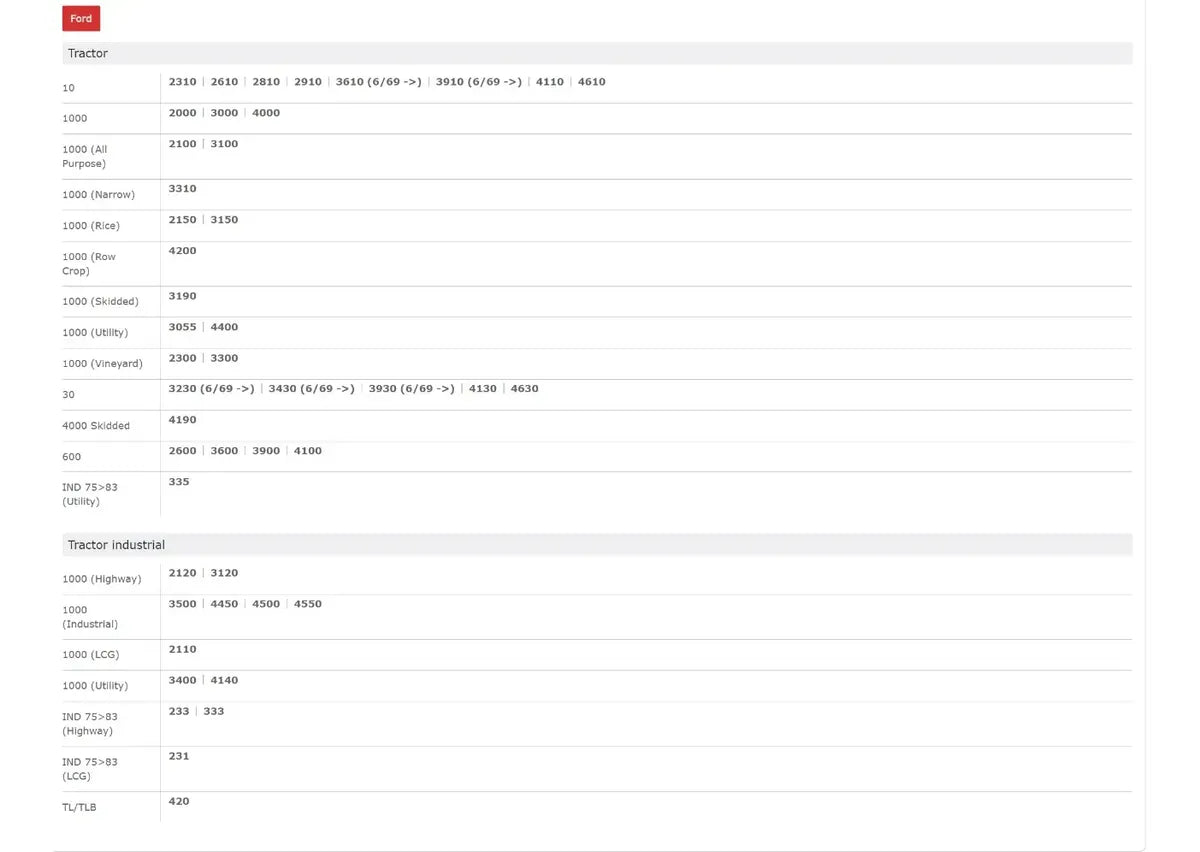Select 3430 (6/69 ->) model

pyautogui.click(x=312, y=389)
